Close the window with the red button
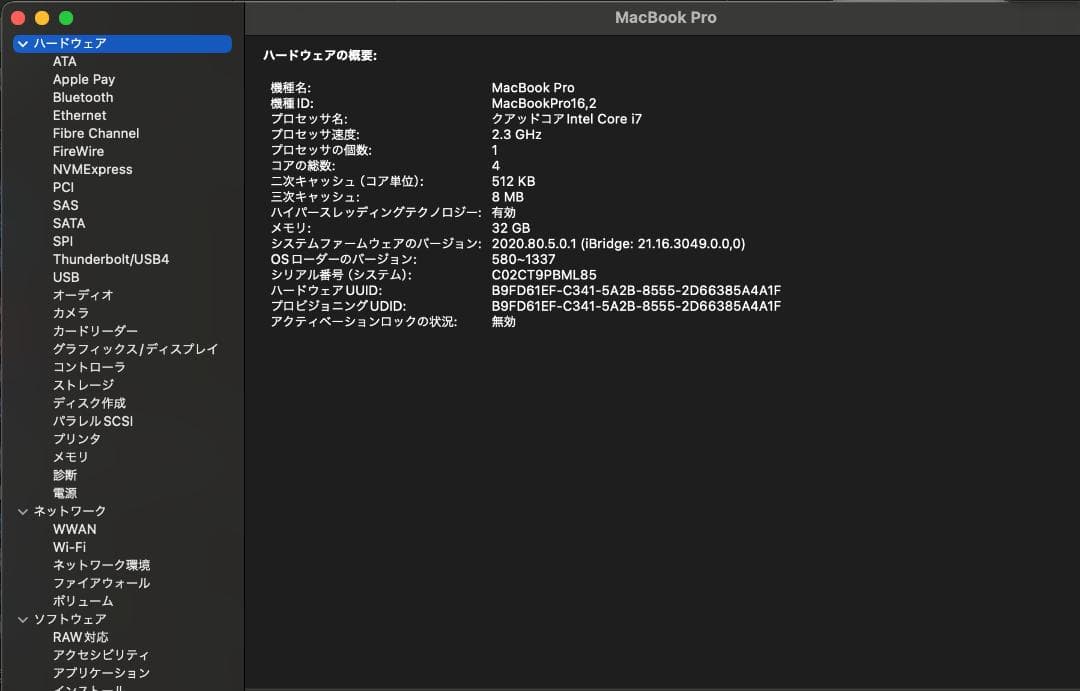 coord(19,18)
